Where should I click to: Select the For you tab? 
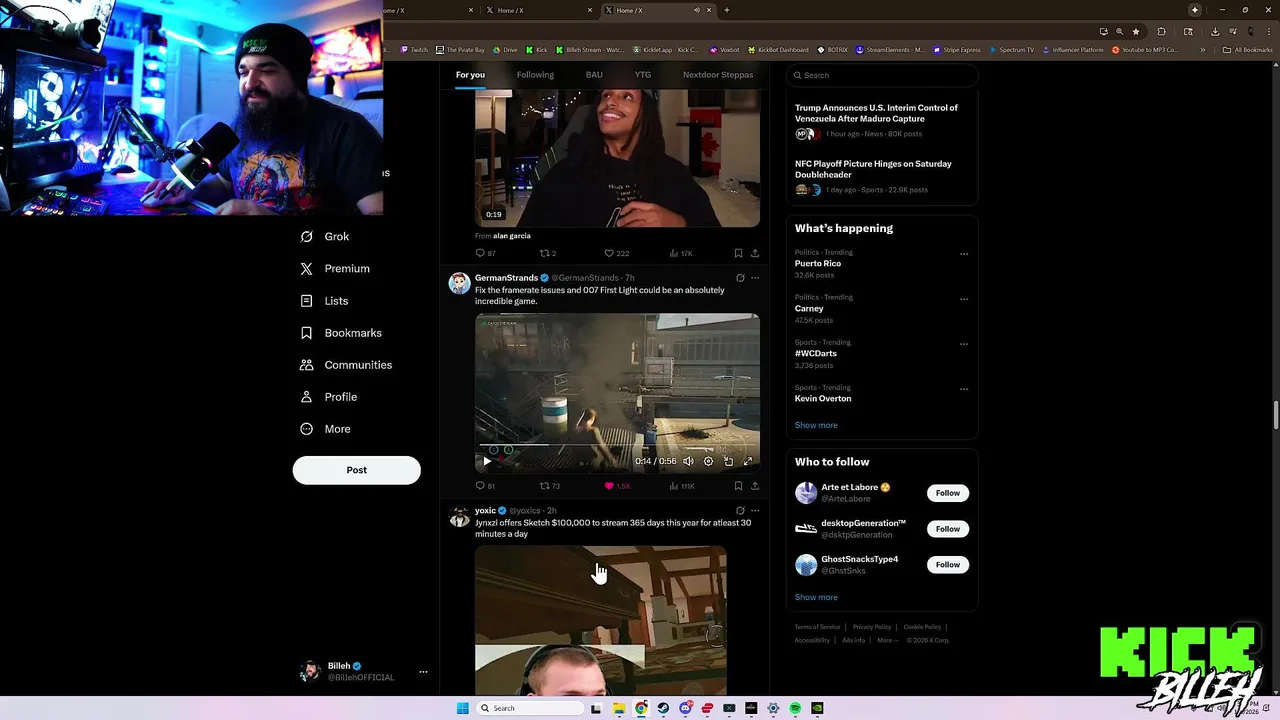tap(470, 75)
